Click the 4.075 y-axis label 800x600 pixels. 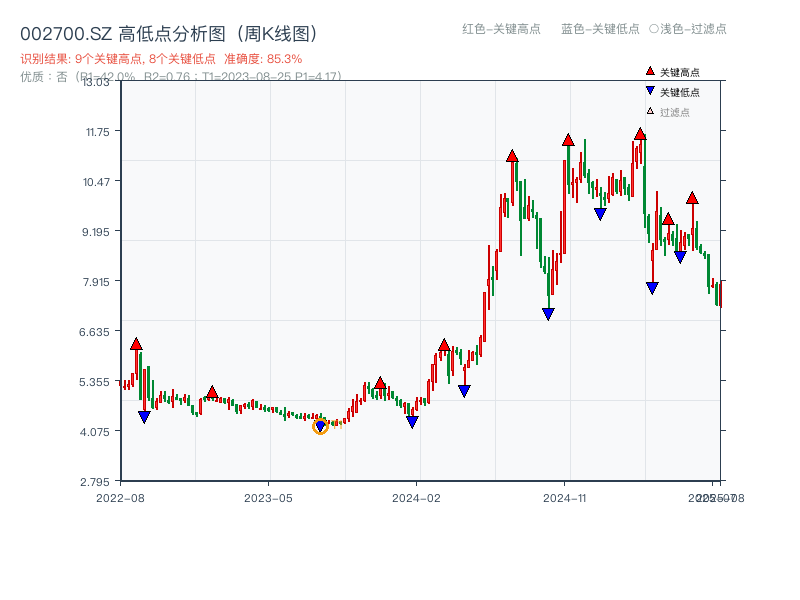pos(94,432)
